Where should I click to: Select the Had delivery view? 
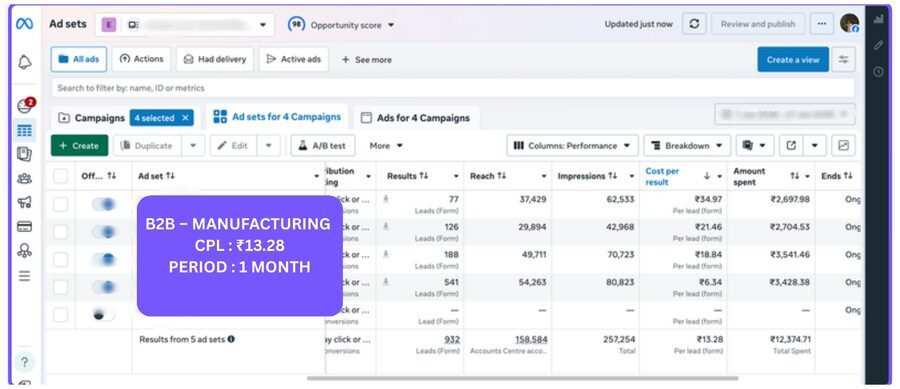coord(215,59)
